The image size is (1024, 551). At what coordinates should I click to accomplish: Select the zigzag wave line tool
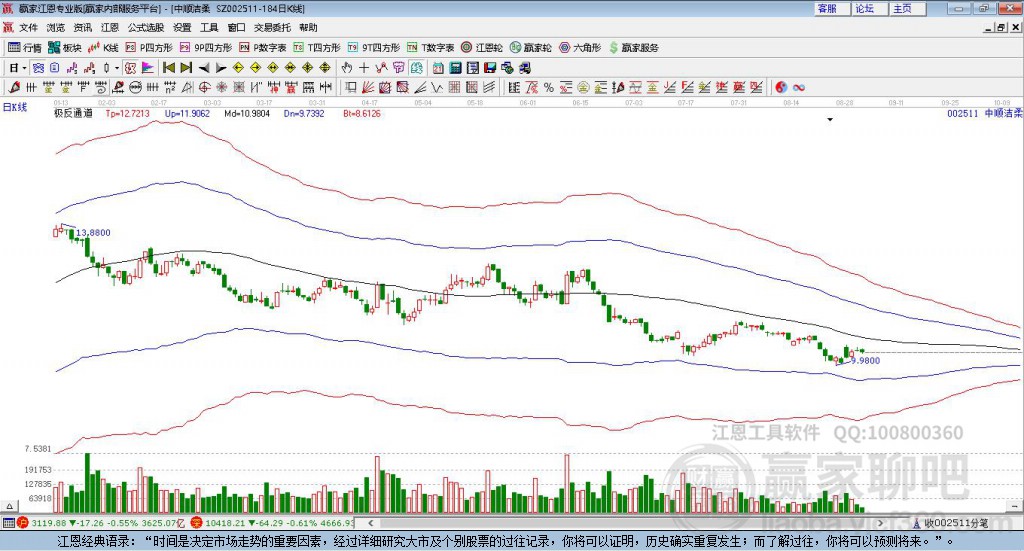click(x=438, y=87)
